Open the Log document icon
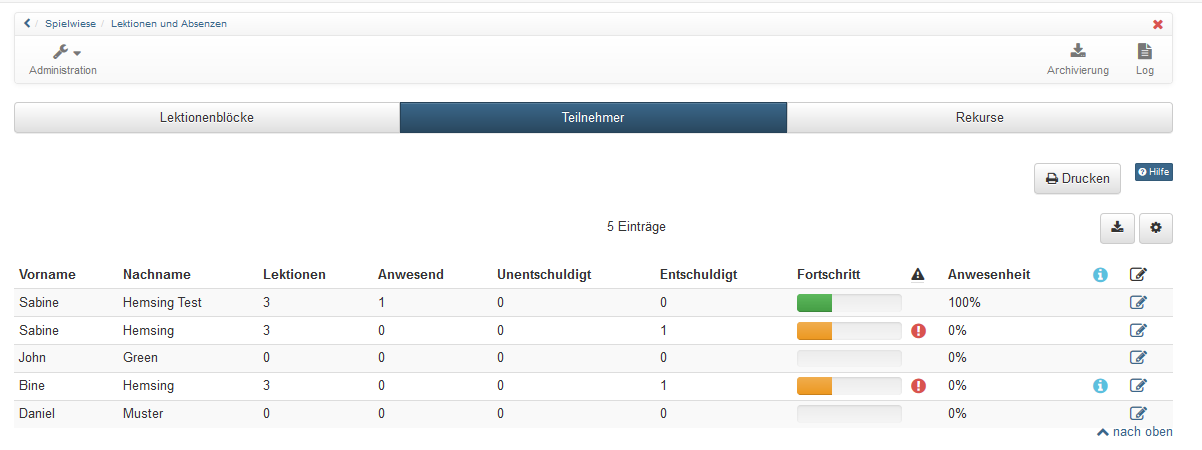The width and height of the screenshot is (1202, 450). (x=1145, y=51)
